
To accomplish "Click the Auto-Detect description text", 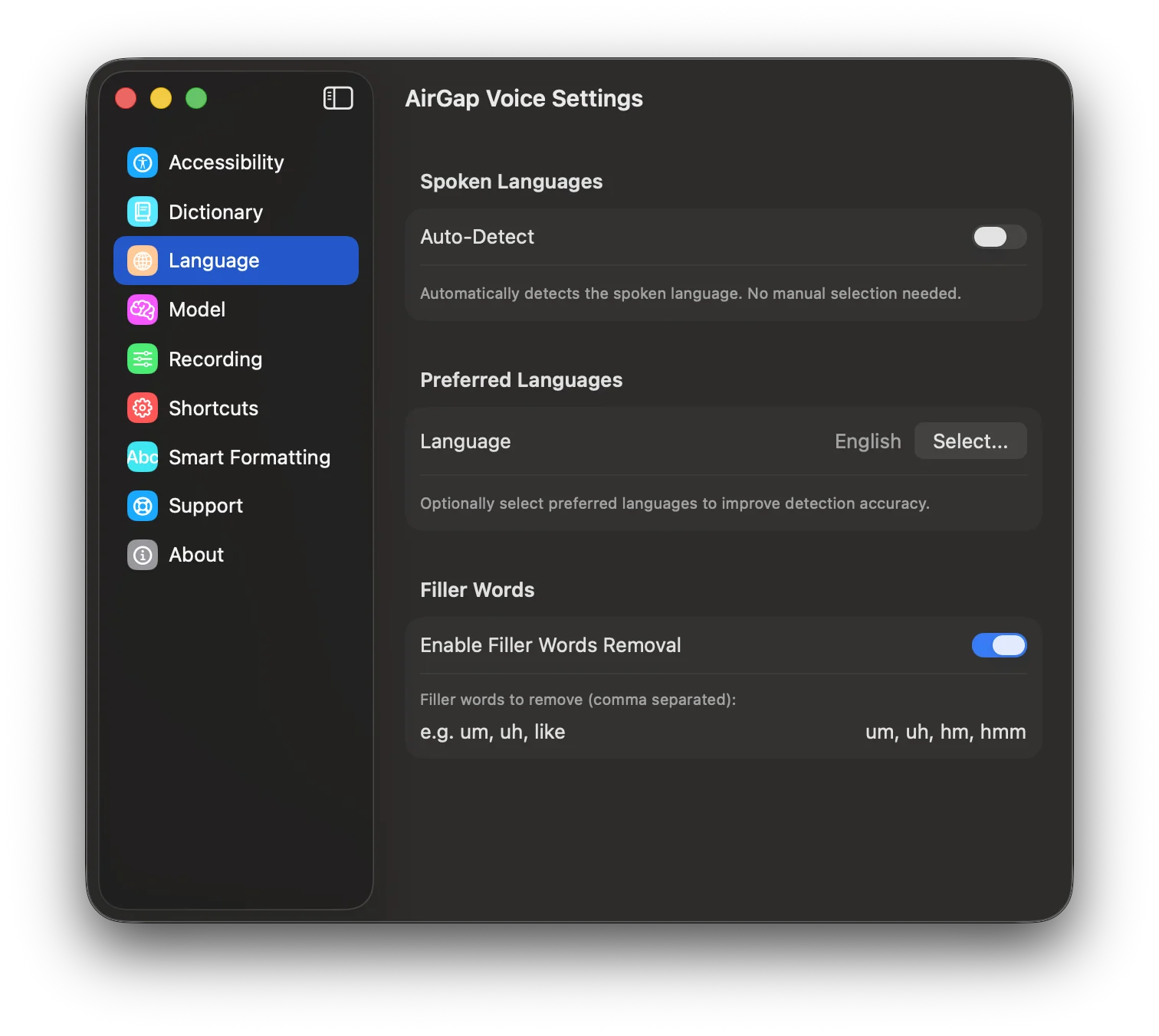I will click(690, 293).
